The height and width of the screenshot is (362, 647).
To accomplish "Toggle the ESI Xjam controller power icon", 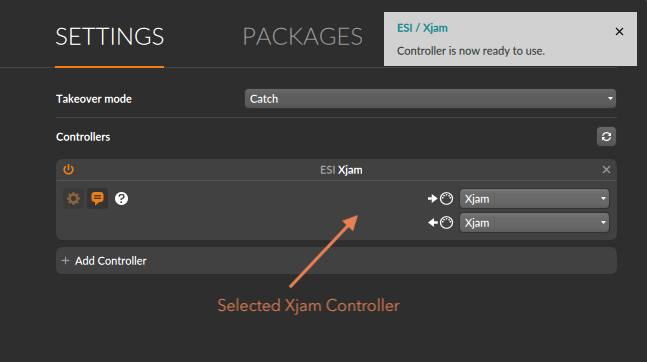I will point(68,170).
